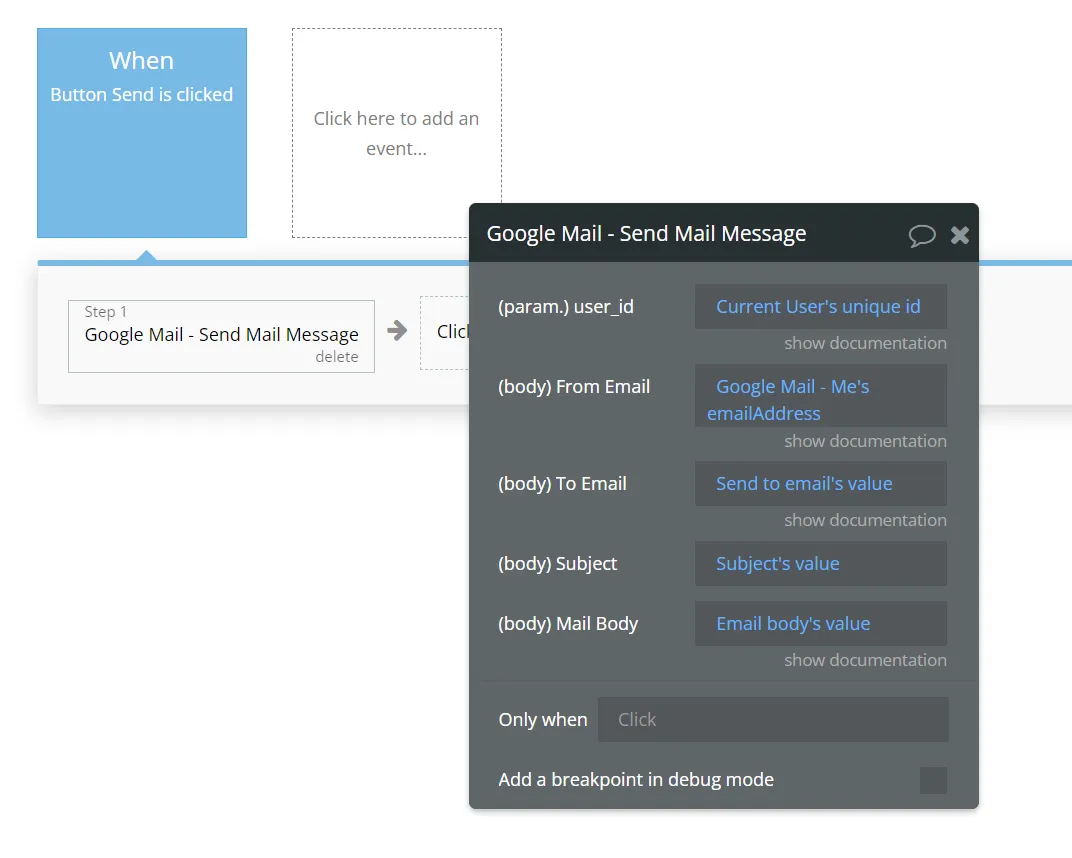Click the Only when condition field
This screenshot has width=1072, height=858.
773,719
